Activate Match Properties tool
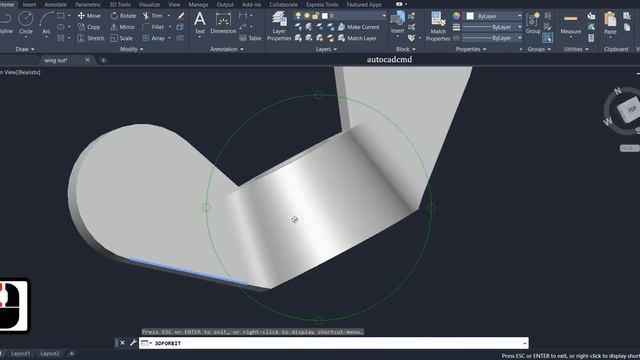The image size is (640, 360). [438, 26]
